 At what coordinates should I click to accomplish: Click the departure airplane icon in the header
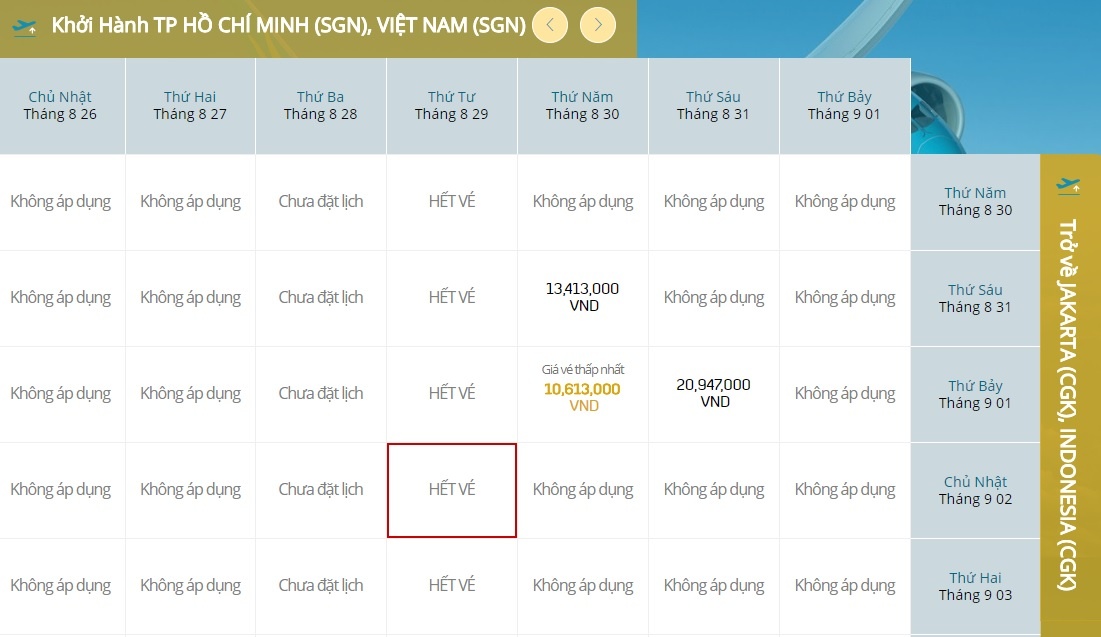pos(24,25)
